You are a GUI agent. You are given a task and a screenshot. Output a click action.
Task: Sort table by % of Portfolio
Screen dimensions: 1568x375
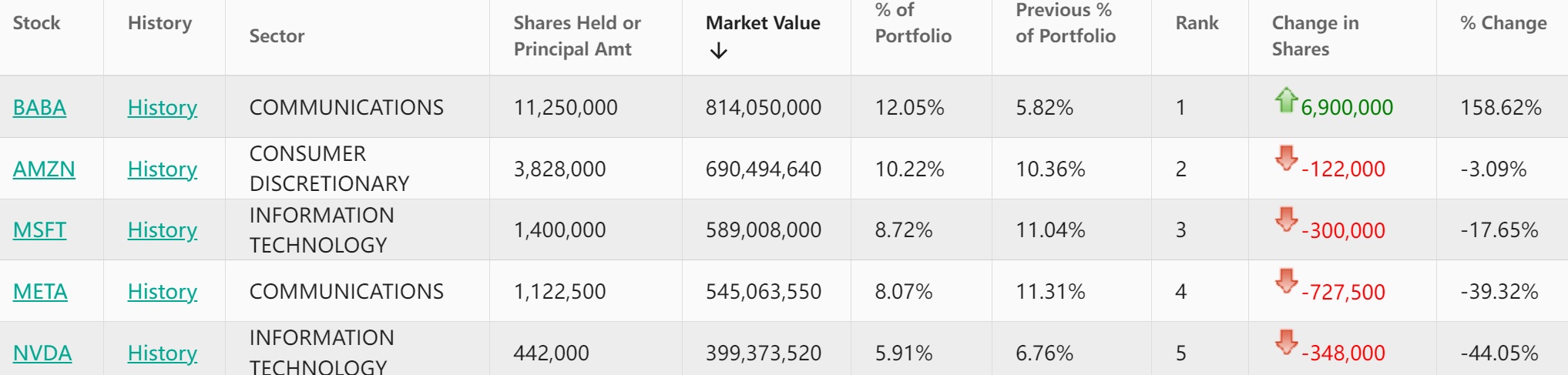pyautogui.click(x=912, y=23)
